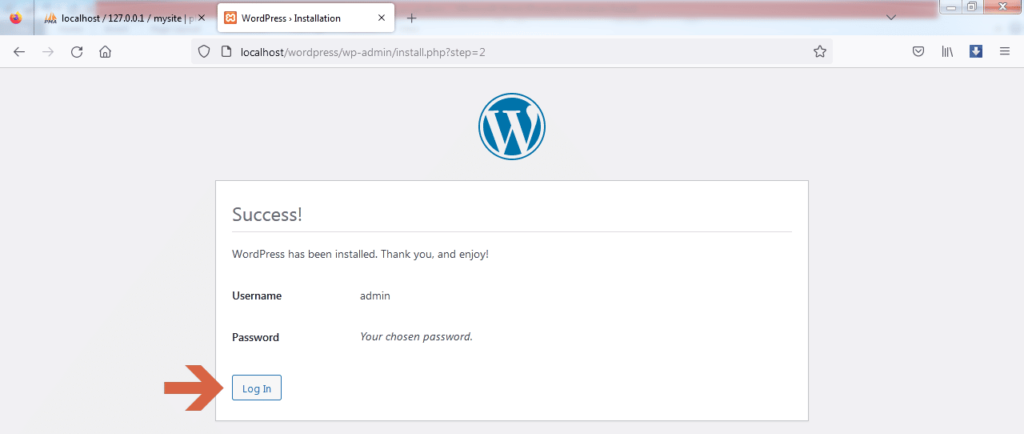Expand the list all tabs chevron

891,18
